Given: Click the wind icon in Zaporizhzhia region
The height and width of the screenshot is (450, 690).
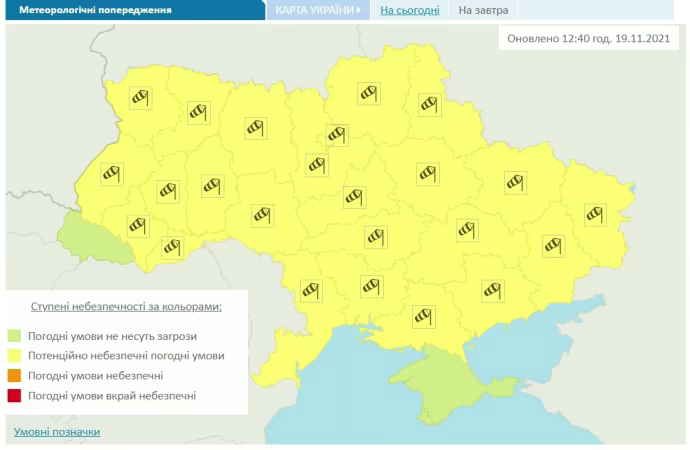Looking at the screenshot, I should (492, 290).
